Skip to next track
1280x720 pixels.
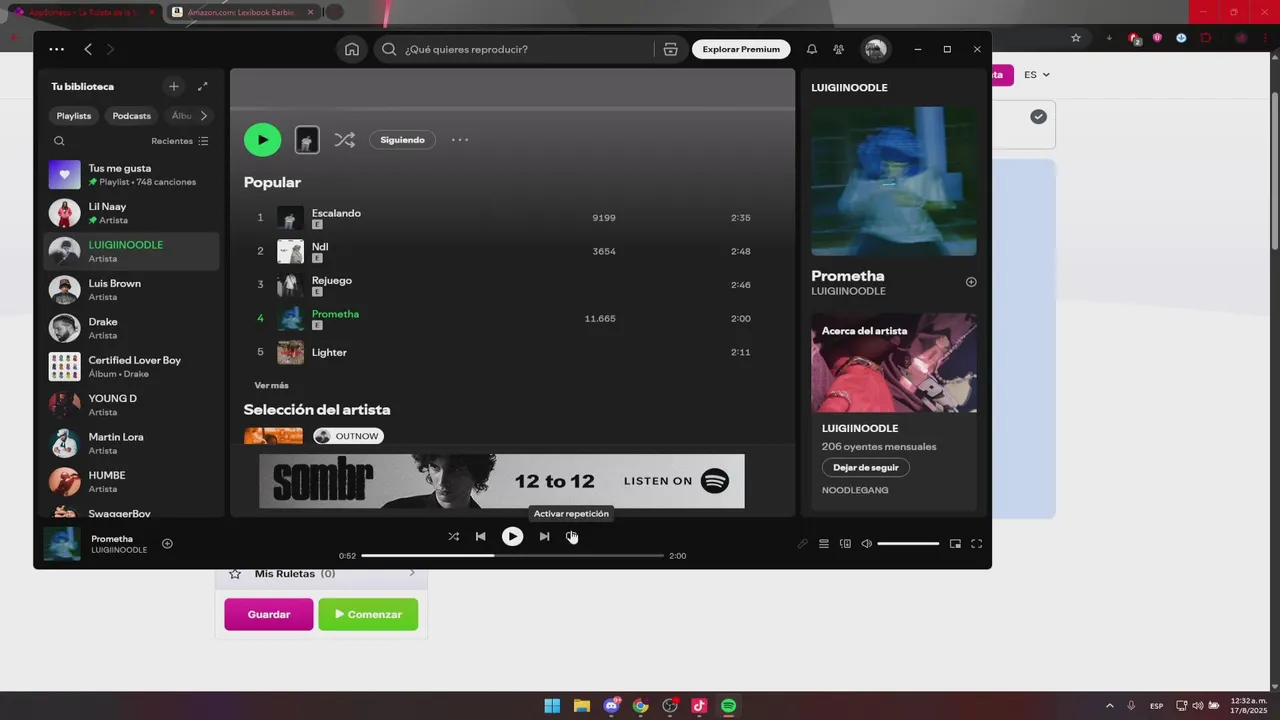[x=544, y=537]
